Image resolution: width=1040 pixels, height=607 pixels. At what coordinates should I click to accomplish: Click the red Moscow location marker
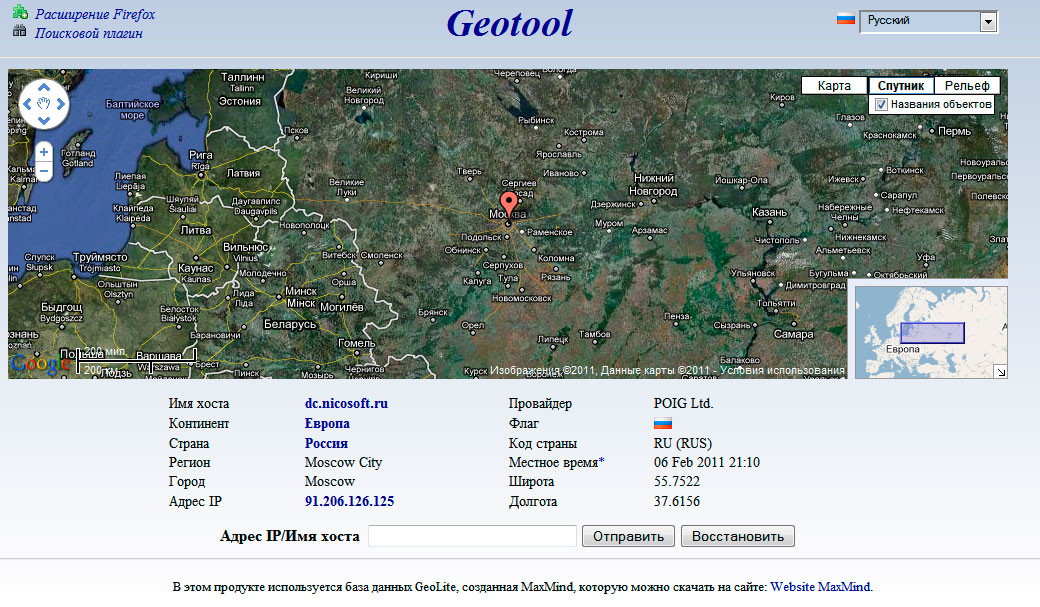click(x=509, y=204)
